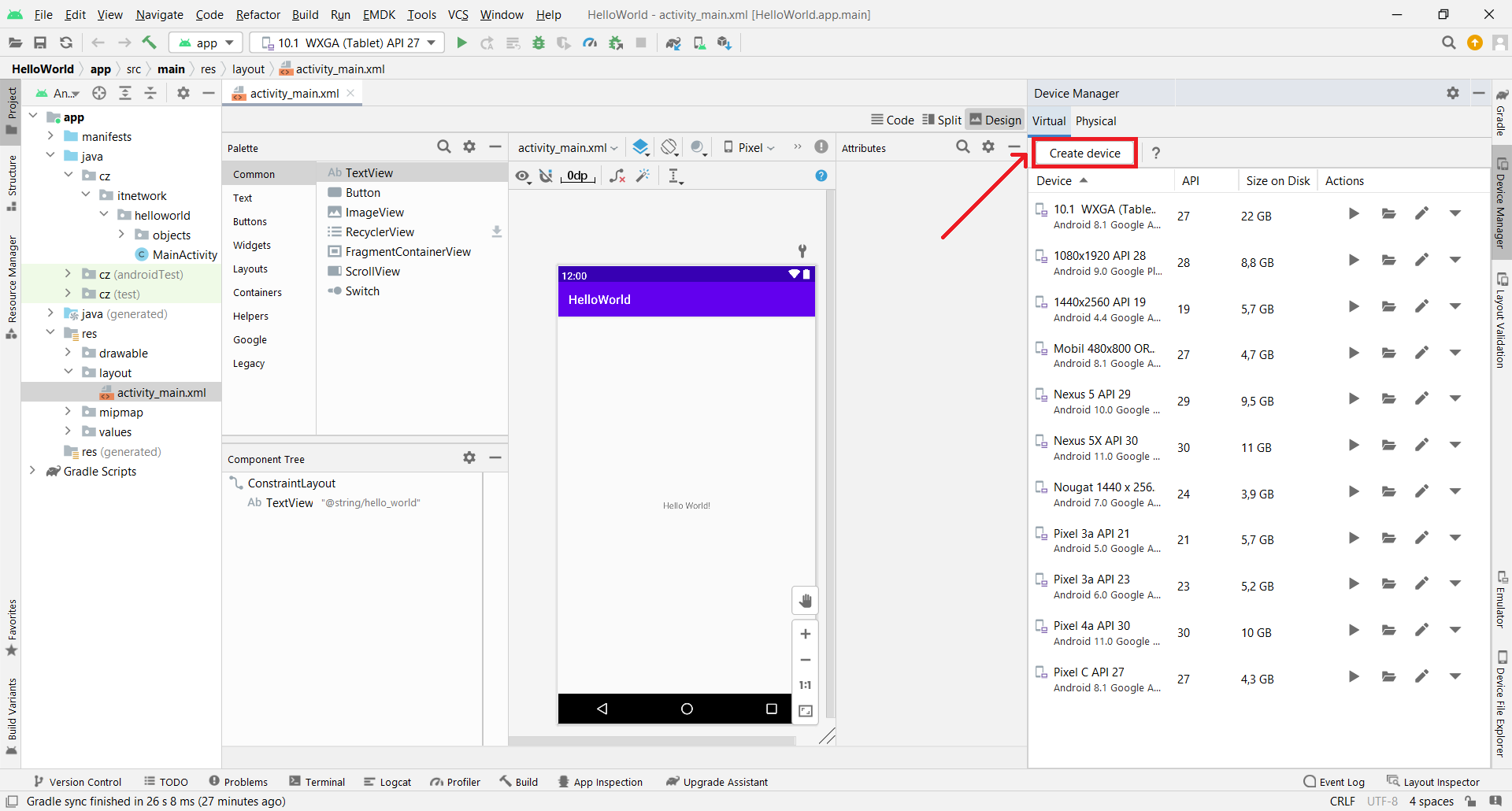Click the orientation for preview icon

tap(669, 147)
